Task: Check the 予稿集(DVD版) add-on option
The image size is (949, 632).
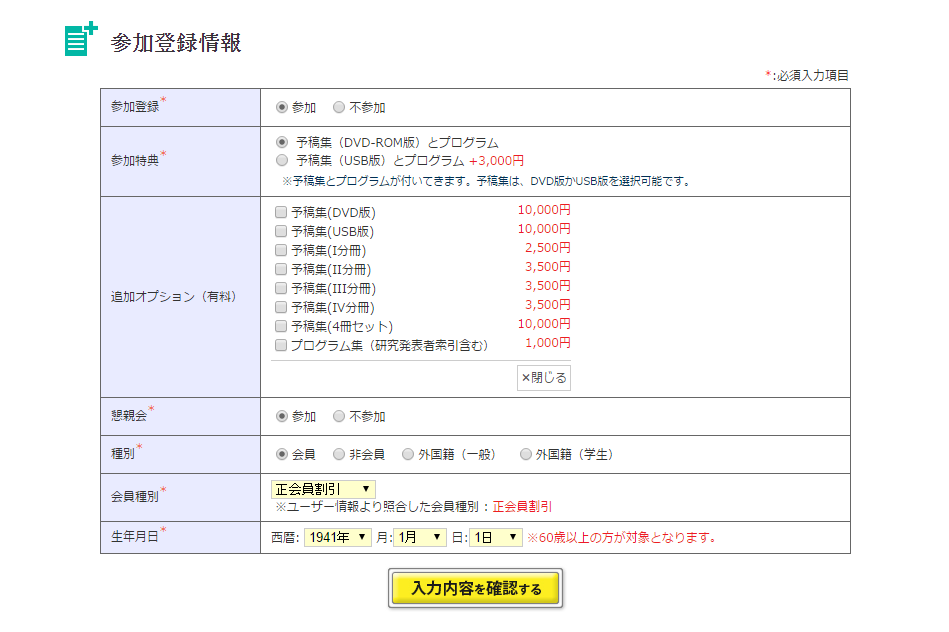Action: pyautogui.click(x=281, y=212)
